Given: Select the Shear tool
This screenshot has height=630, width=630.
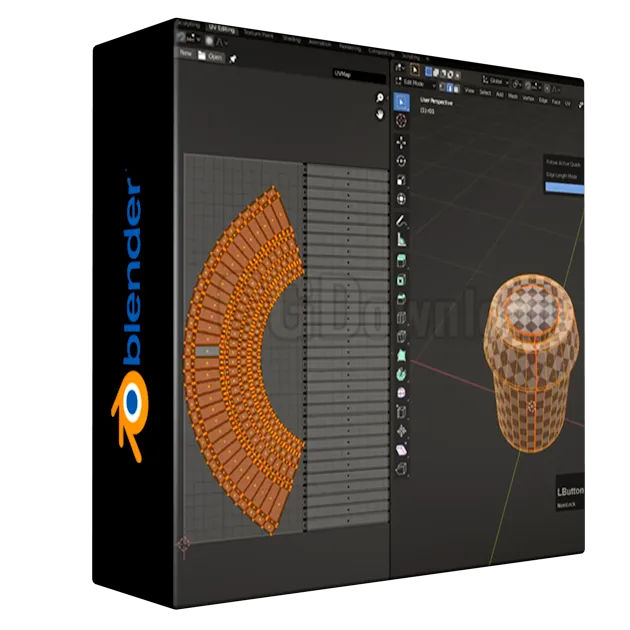Looking at the screenshot, I should (401, 450).
